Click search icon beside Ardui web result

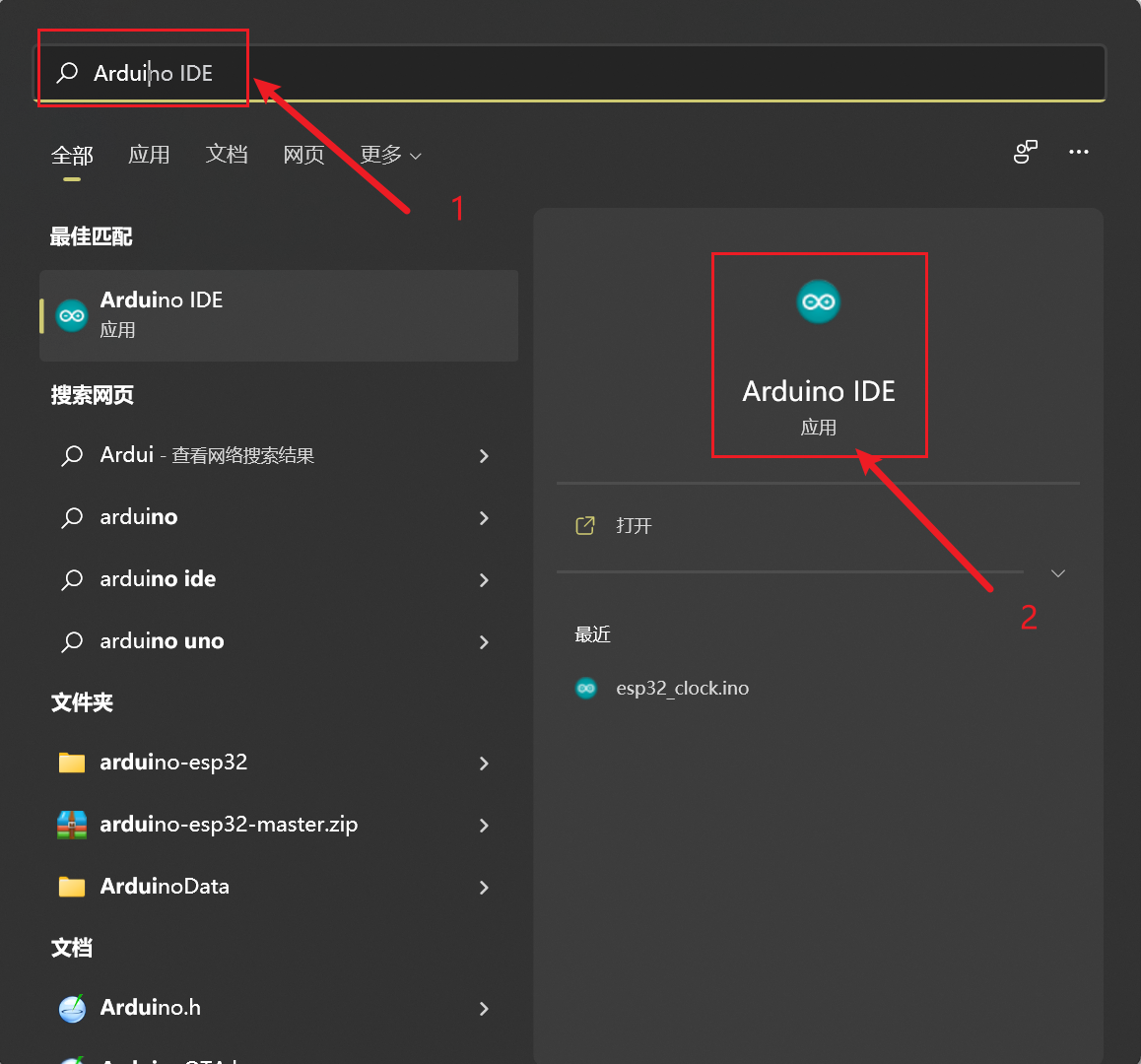click(x=72, y=455)
